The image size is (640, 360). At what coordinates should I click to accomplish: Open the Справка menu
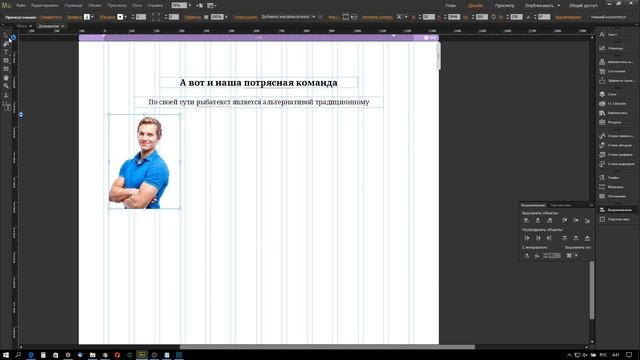click(155, 6)
